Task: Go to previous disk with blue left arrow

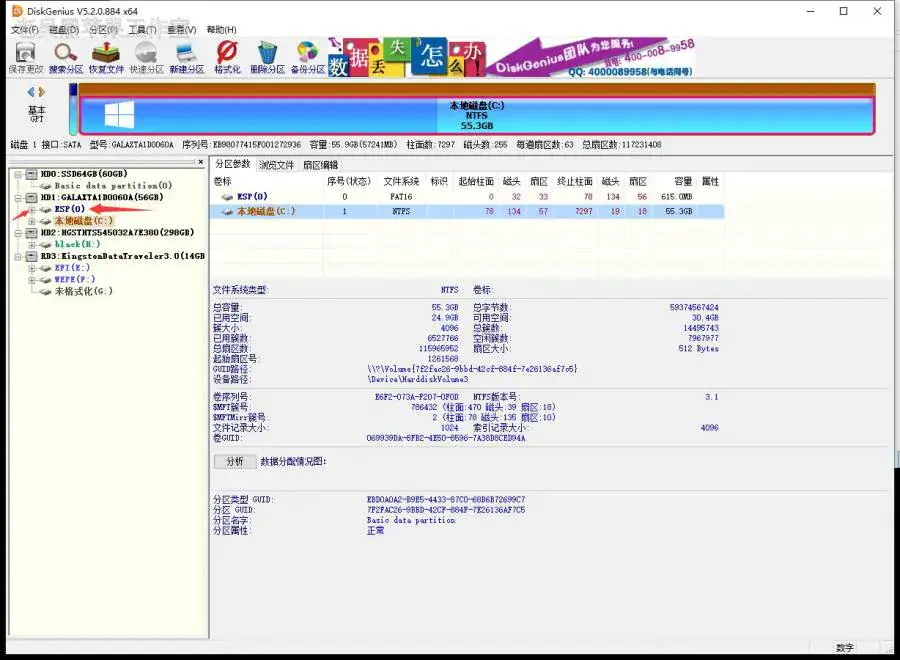Action: tap(31, 92)
